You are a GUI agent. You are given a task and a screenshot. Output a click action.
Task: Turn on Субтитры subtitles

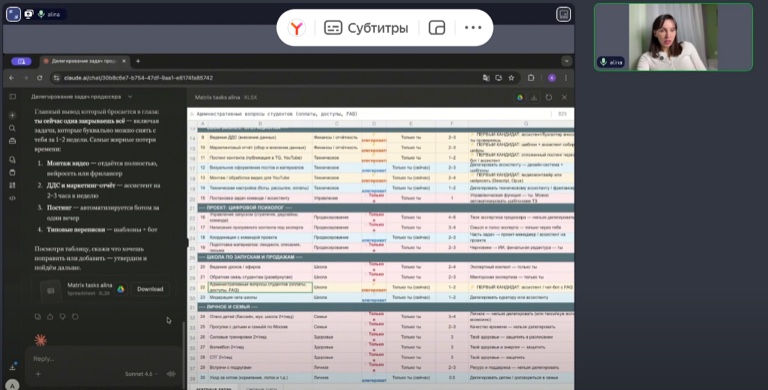(x=366, y=28)
